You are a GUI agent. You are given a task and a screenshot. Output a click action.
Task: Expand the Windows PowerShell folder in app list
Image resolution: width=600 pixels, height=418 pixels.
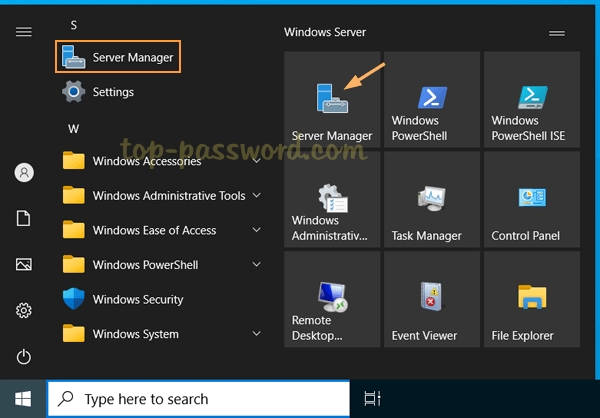click(257, 265)
